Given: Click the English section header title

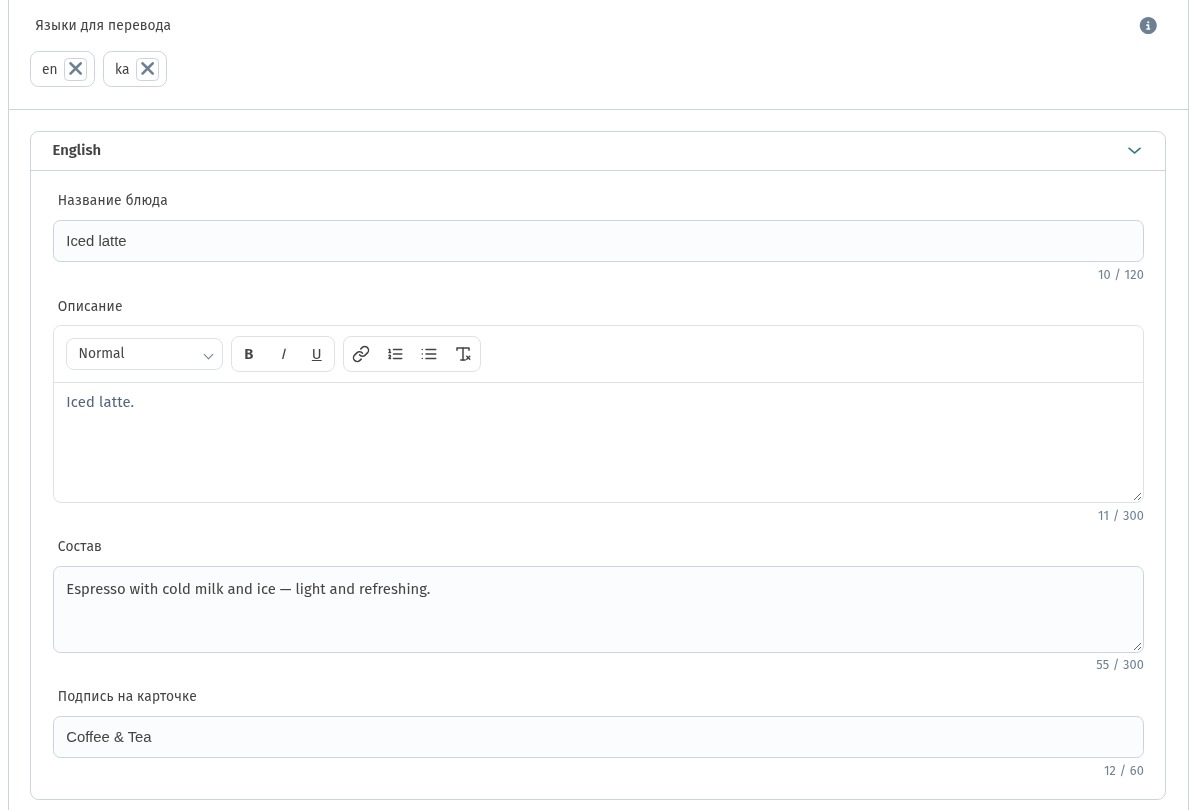Looking at the screenshot, I should pyautogui.click(x=76, y=151).
